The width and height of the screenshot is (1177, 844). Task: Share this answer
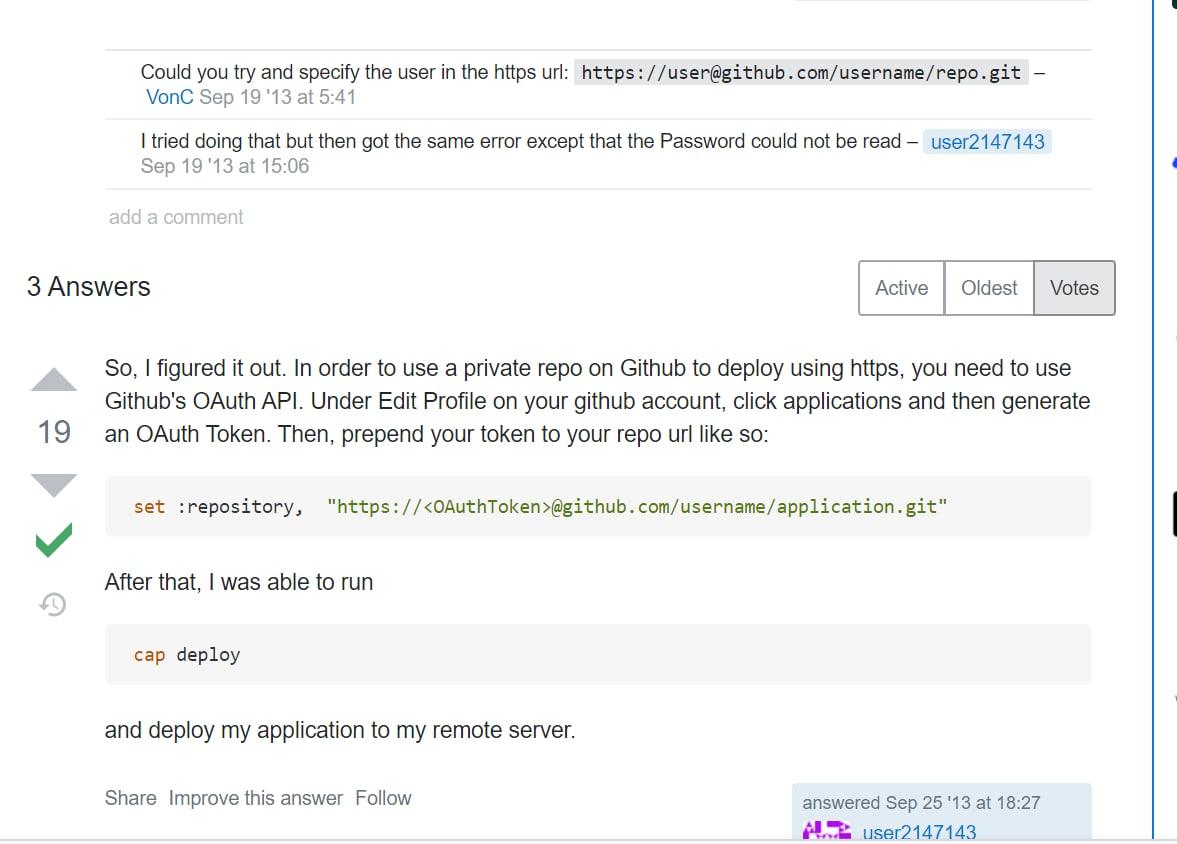click(130, 798)
